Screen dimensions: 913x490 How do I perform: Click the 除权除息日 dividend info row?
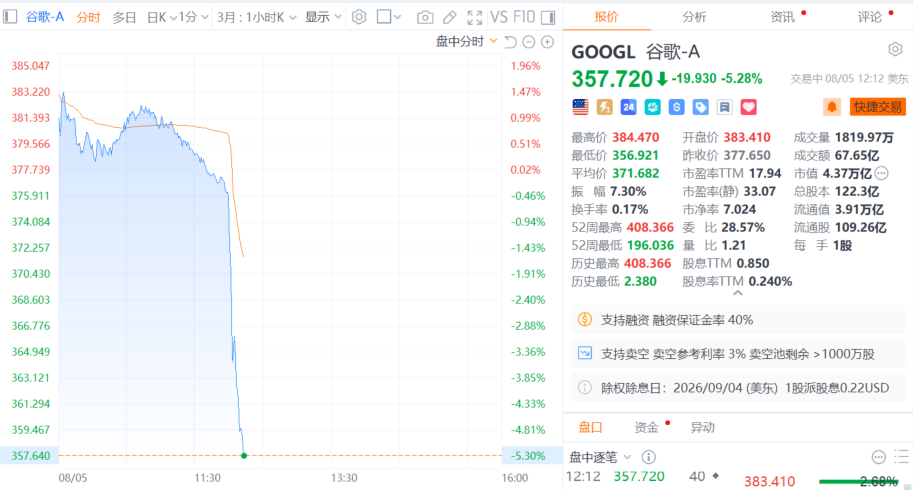738,388
